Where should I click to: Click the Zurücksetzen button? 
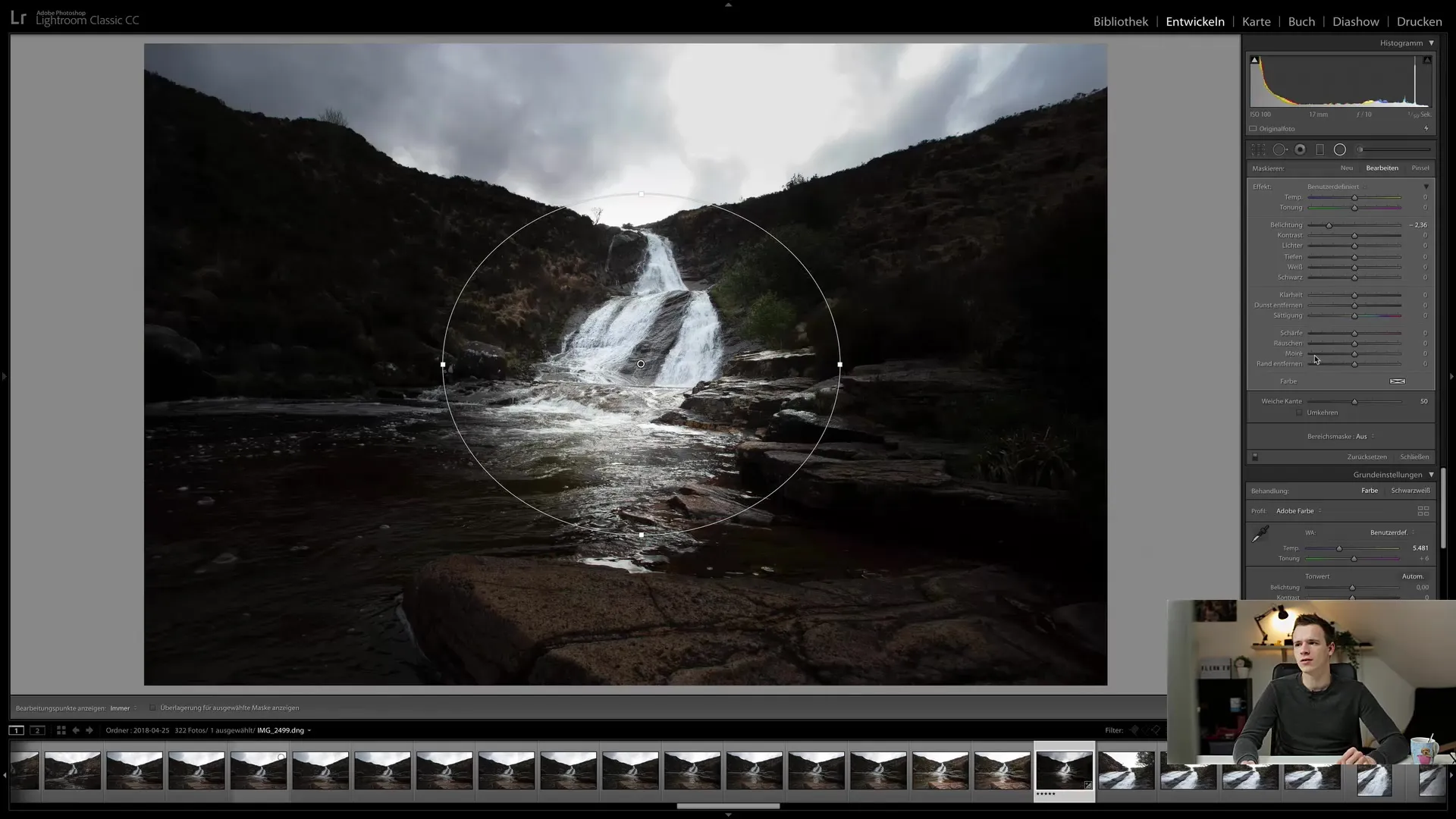click(x=1367, y=457)
